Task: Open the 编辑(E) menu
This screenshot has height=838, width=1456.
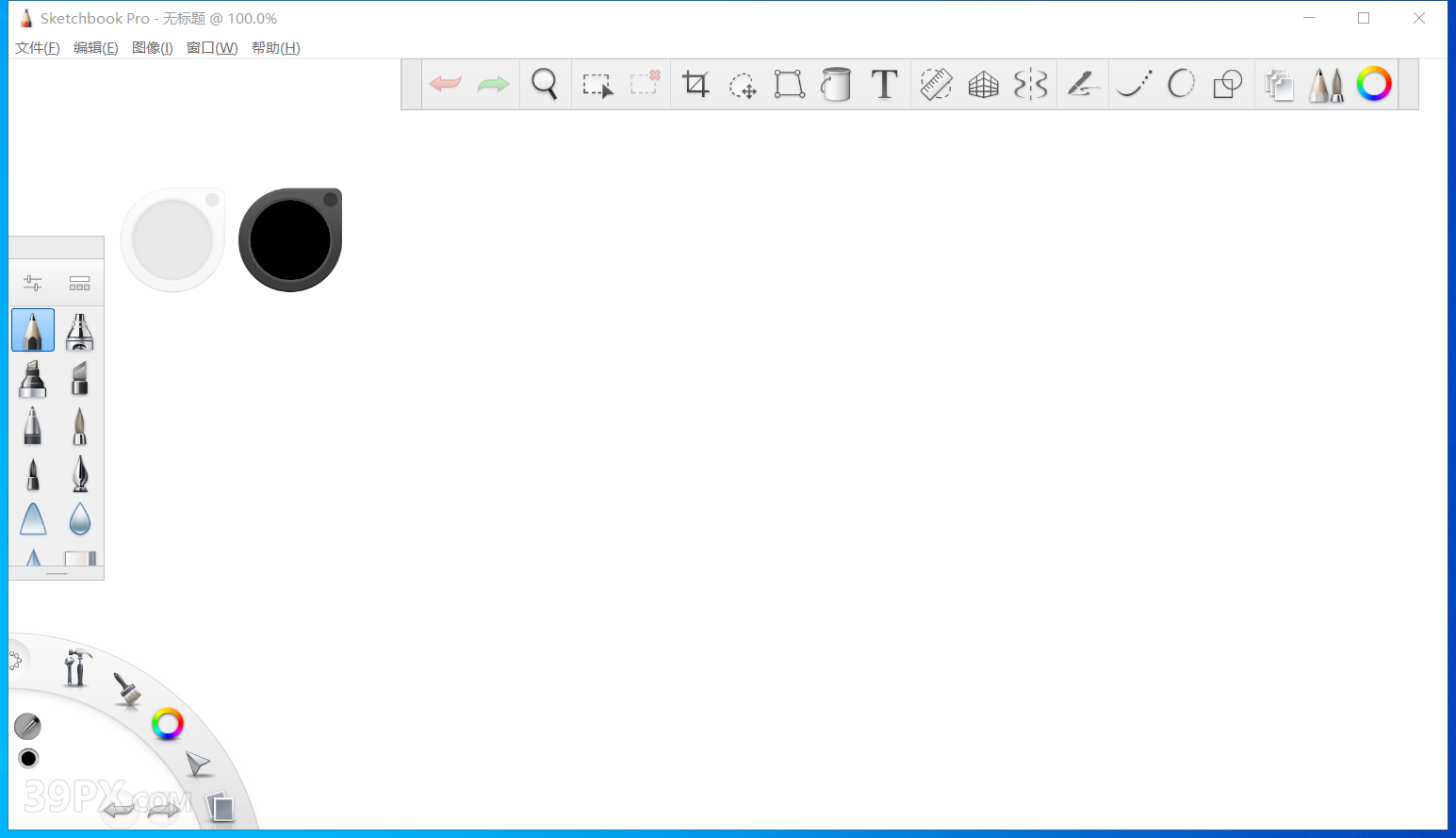Action: point(96,48)
